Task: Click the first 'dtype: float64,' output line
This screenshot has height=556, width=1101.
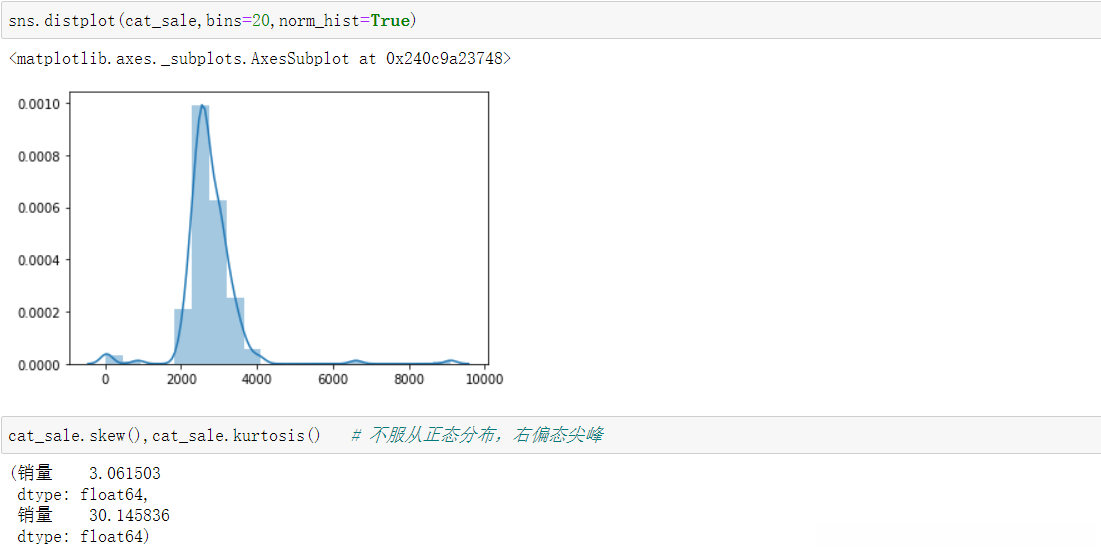Action: coord(83,495)
